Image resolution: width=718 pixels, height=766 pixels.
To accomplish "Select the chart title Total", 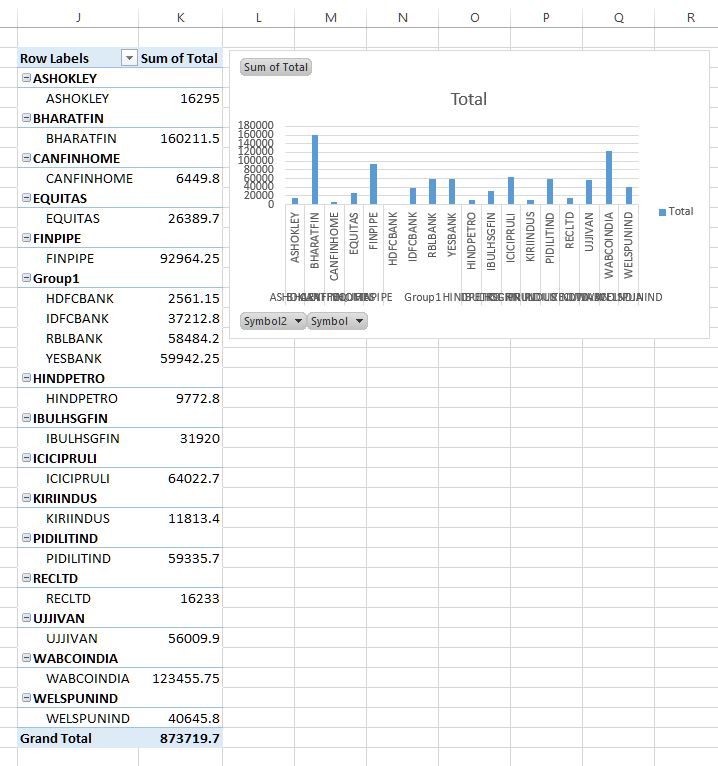I will [468, 99].
